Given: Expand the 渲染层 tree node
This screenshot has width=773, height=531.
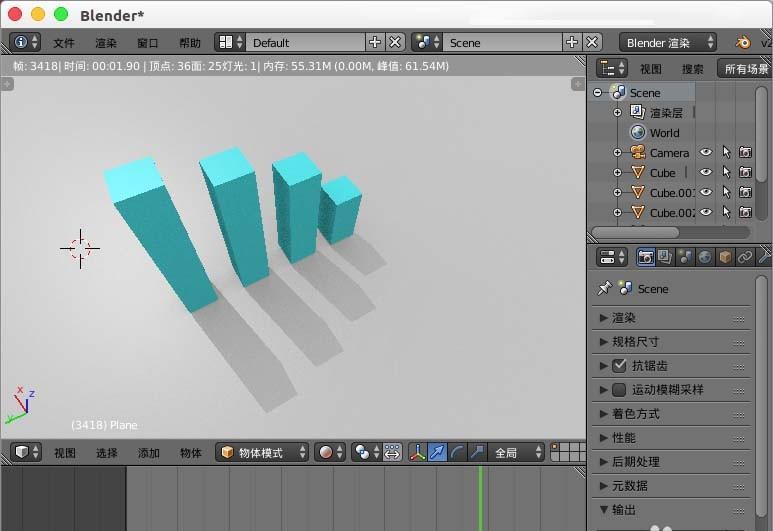Looking at the screenshot, I should point(617,113).
